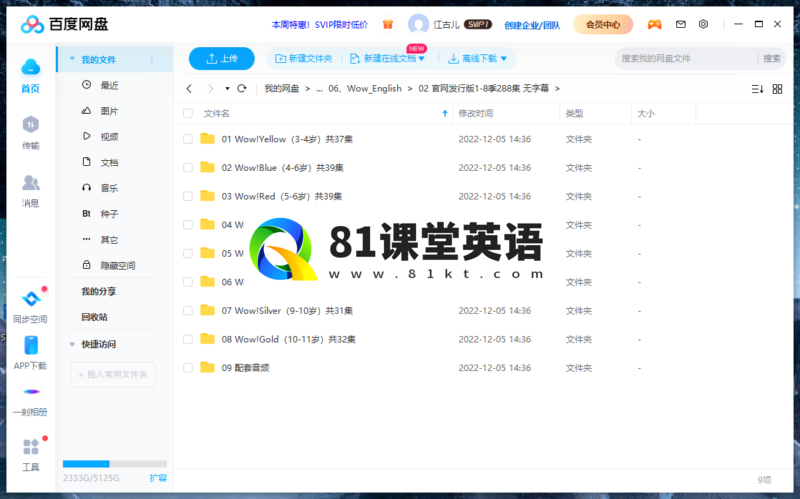Tick the checkbox for 08 Wow!Gold
Image resolution: width=800 pixels, height=499 pixels.
pyautogui.click(x=188, y=339)
